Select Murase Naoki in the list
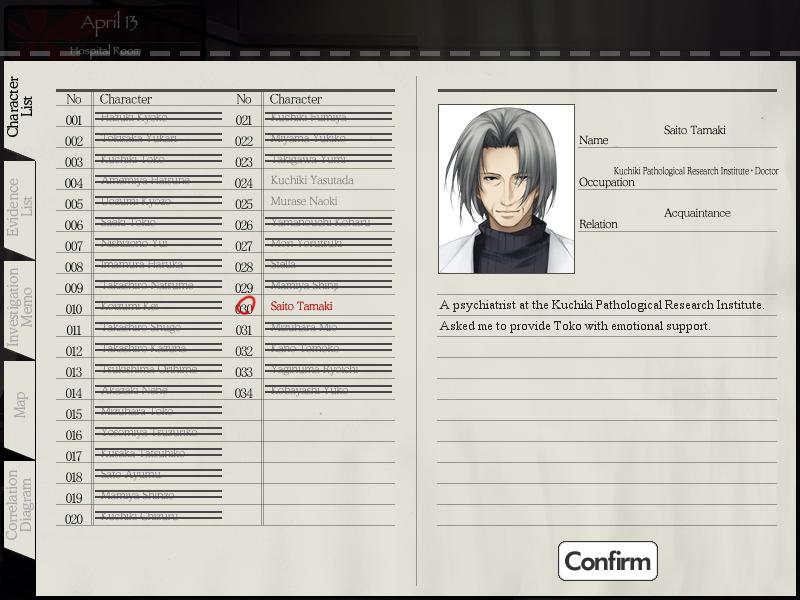This screenshot has width=800, height=600. pos(304,201)
